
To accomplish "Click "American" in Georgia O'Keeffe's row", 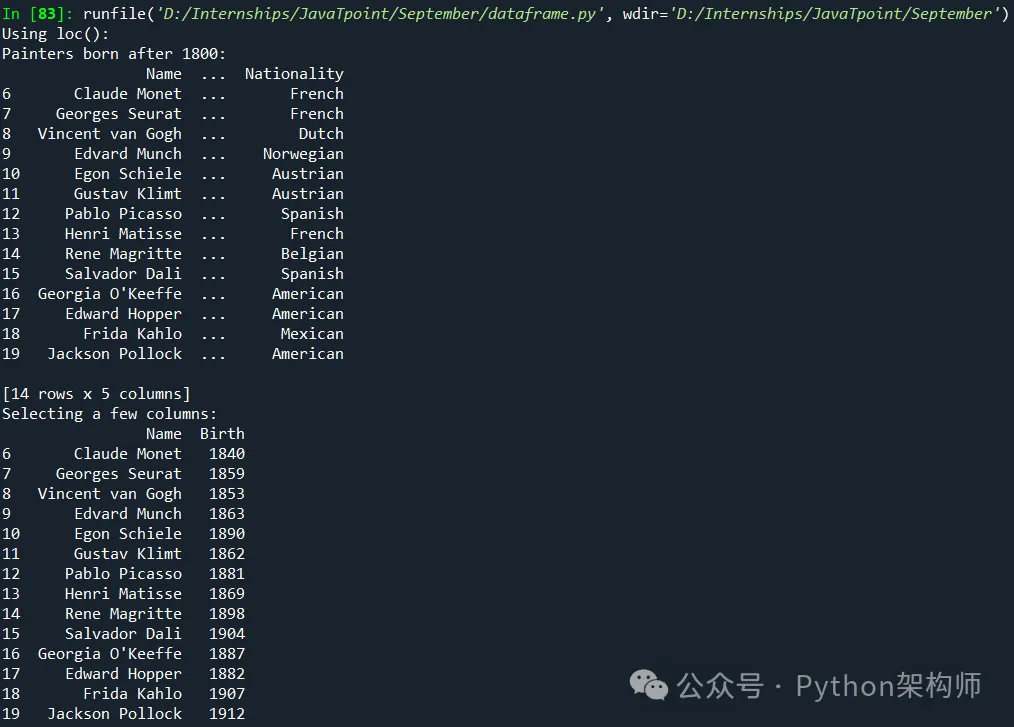I will (x=308, y=294).
